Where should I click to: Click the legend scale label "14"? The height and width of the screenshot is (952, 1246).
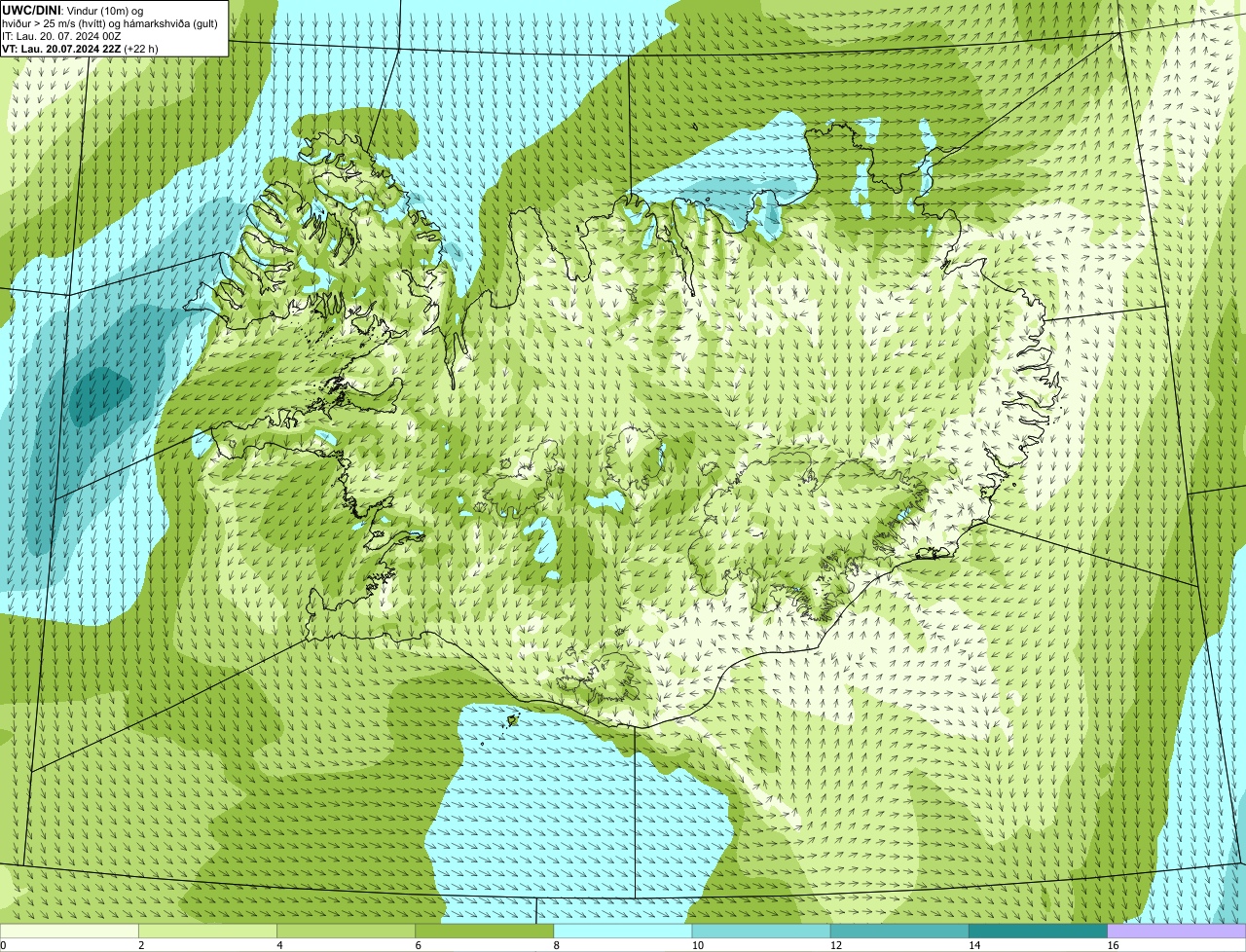tap(974, 945)
